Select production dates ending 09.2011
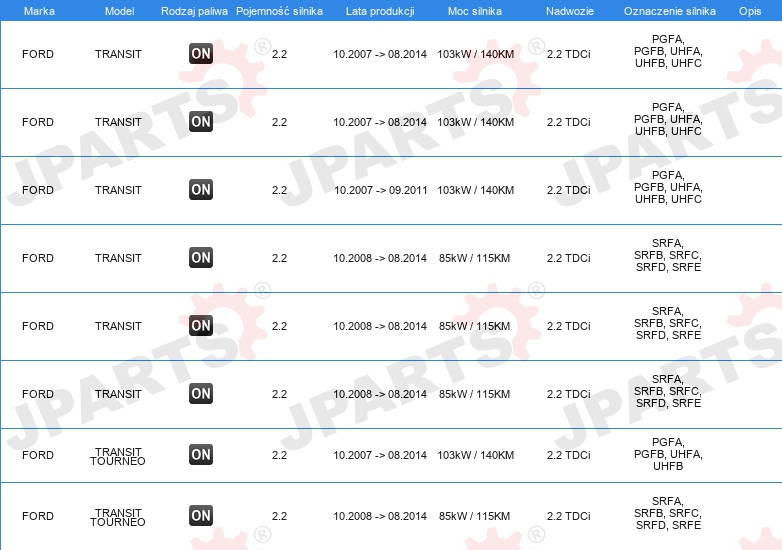 380,190
